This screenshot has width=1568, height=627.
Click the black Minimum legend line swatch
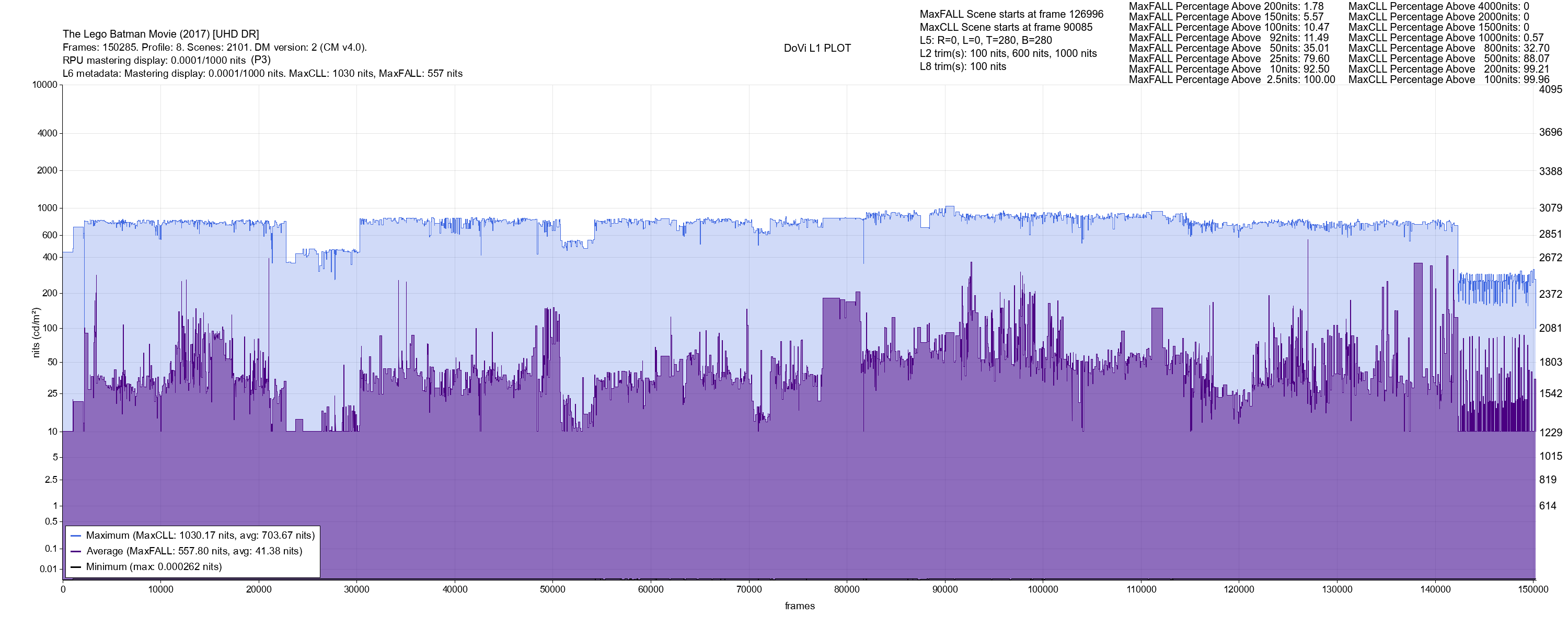click(x=76, y=567)
